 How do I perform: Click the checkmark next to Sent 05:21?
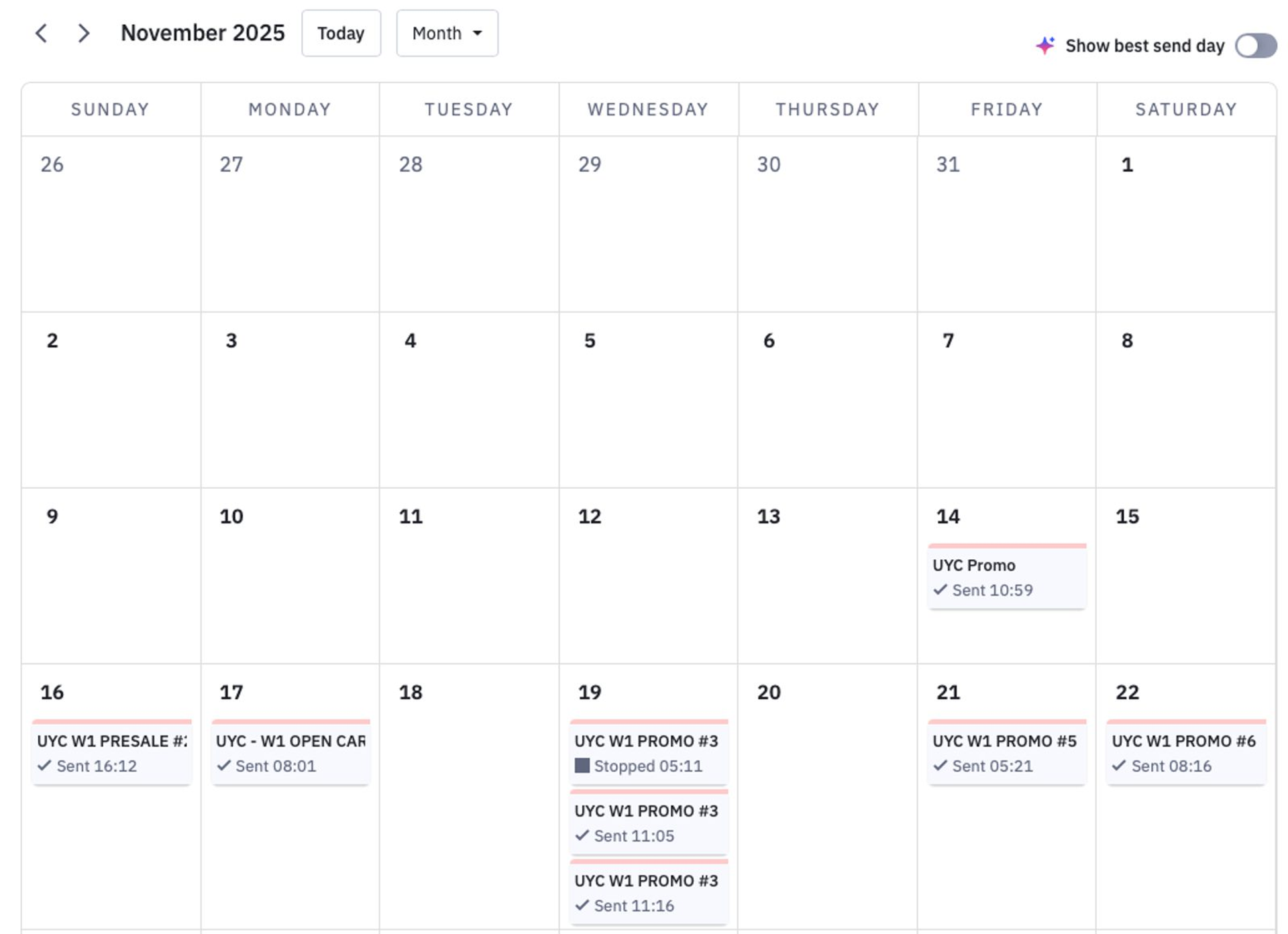pos(940,766)
